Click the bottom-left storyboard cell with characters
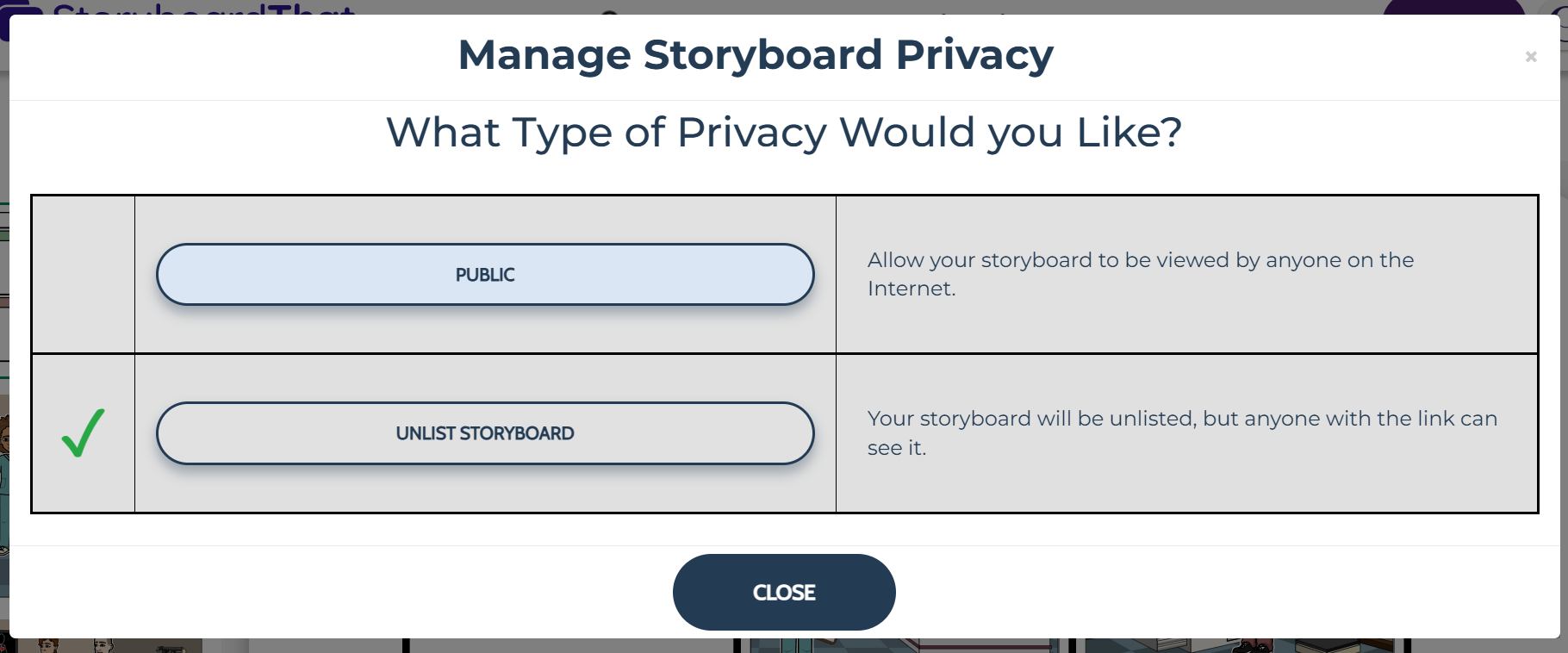The width and height of the screenshot is (1568, 653). pyautogui.click(x=109, y=645)
